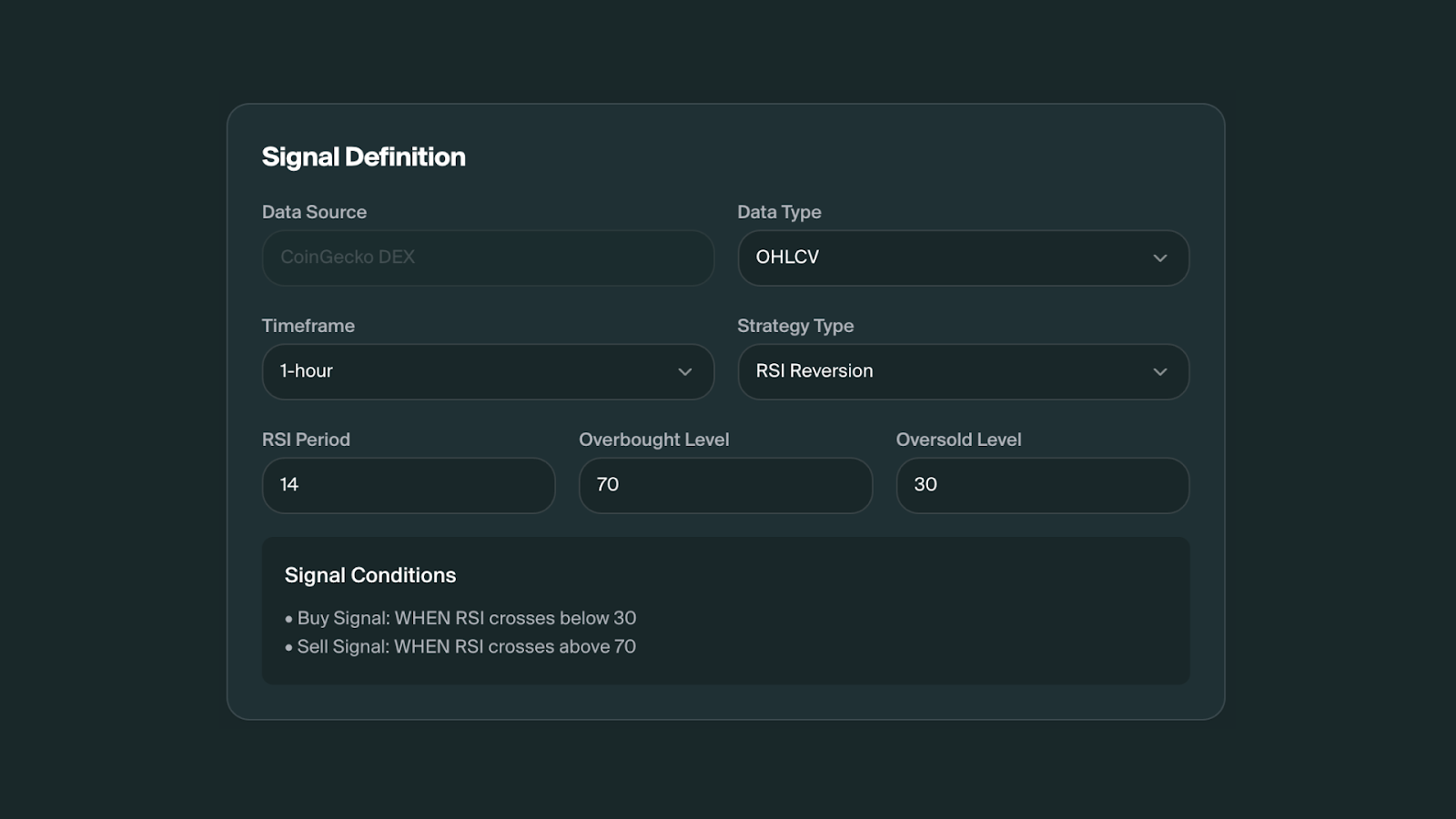Image resolution: width=1456 pixels, height=819 pixels.
Task: Click the Signal Definition heading
Action: click(x=363, y=157)
